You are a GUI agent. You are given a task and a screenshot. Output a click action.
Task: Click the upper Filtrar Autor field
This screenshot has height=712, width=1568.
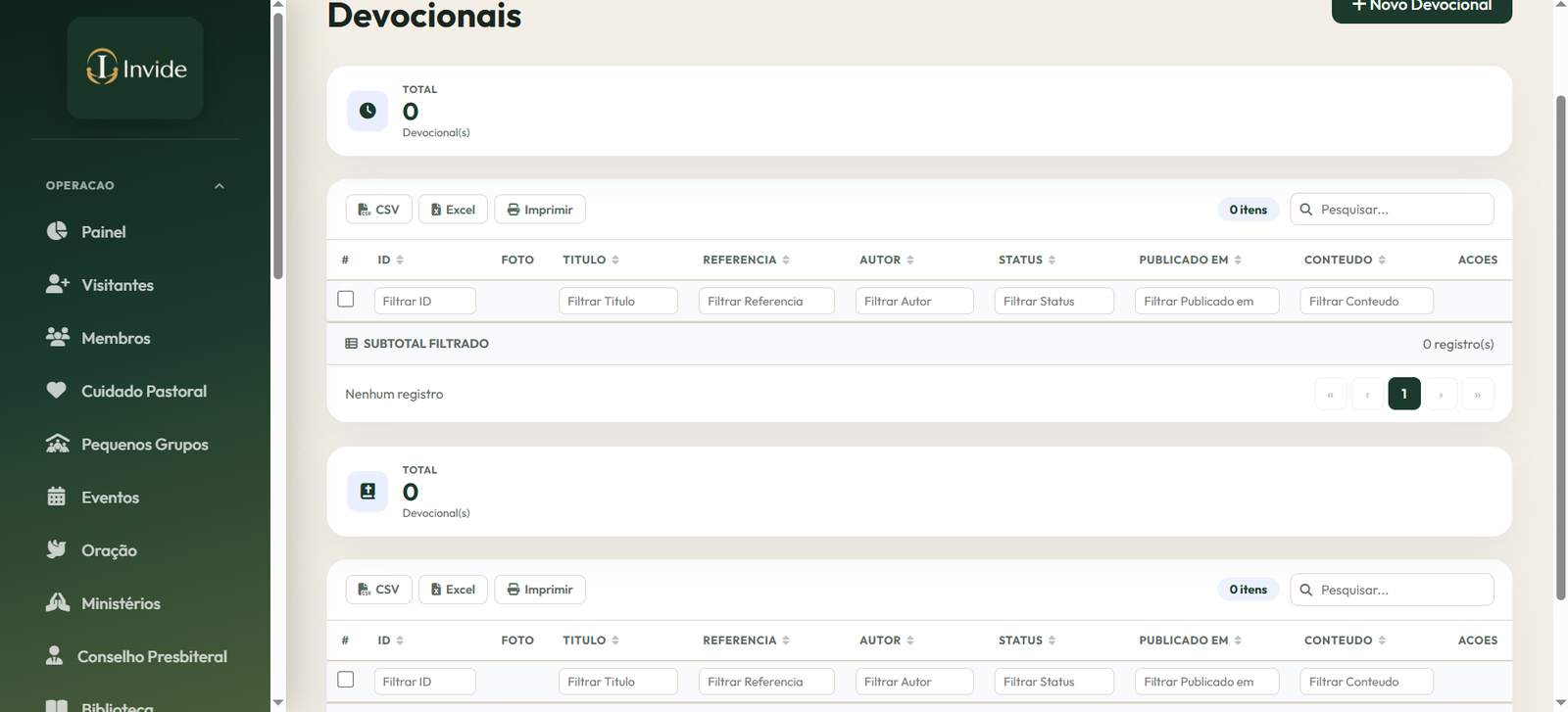(914, 301)
